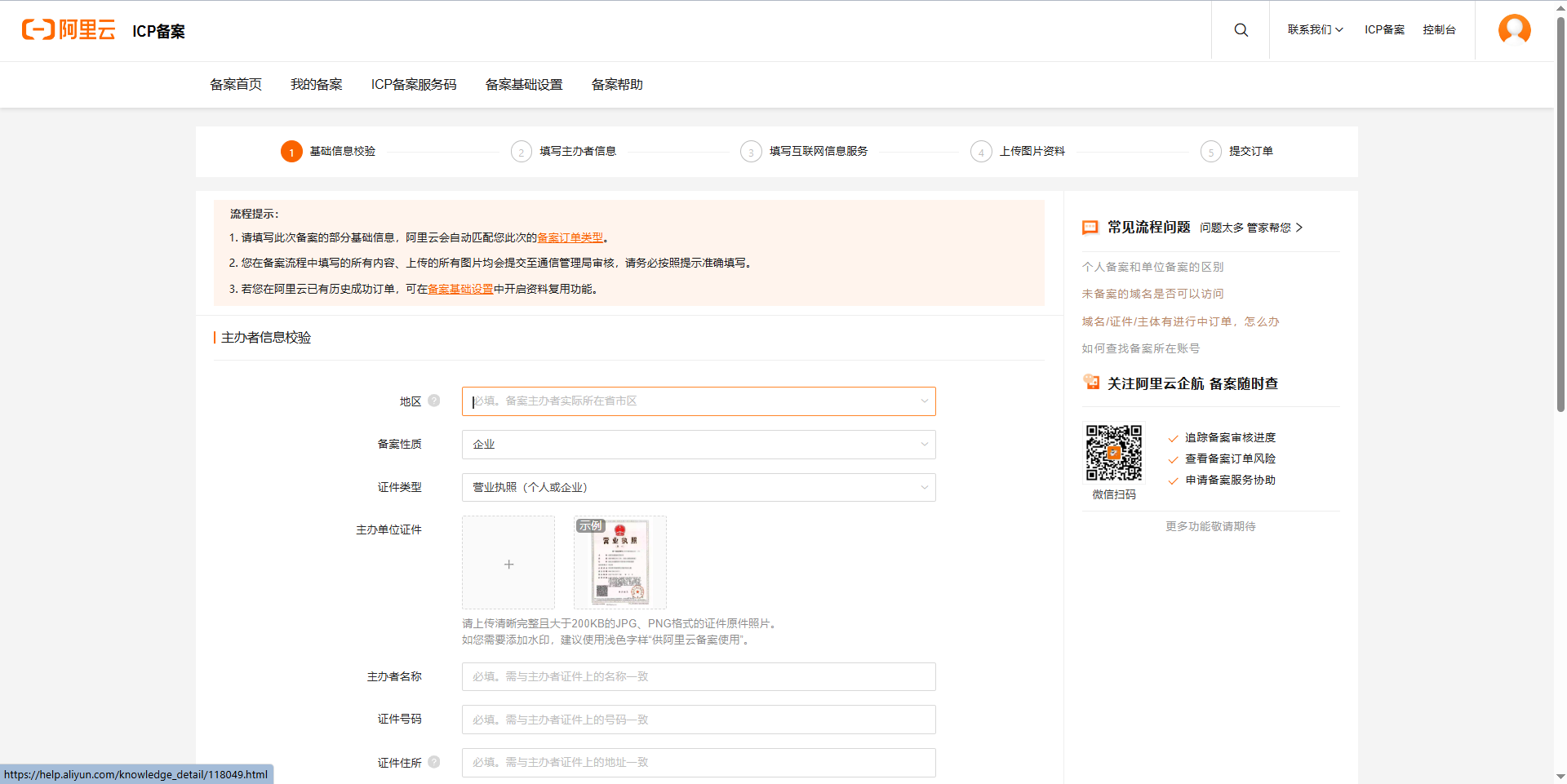Click step 5 circle 提交订单
The height and width of the screenshot is (784, 1567).
click(x=1211, y=152)
